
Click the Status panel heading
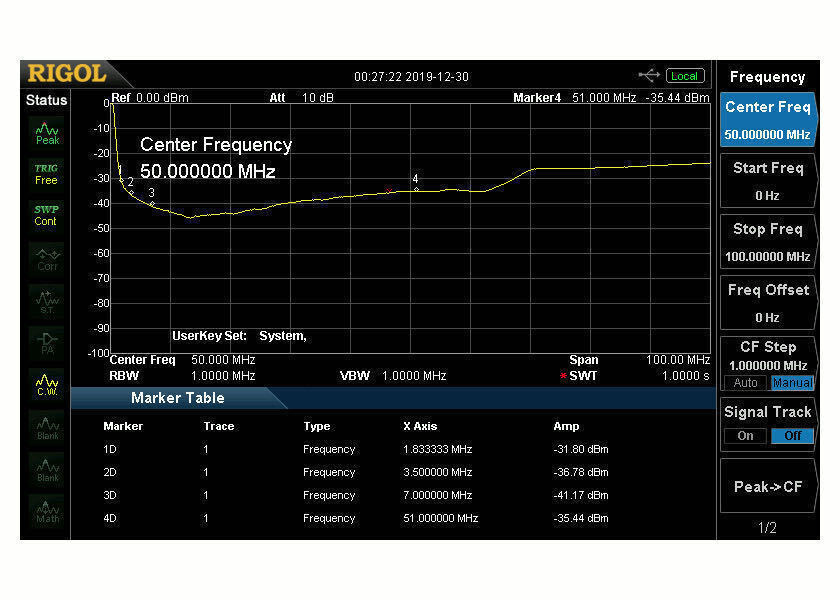(47, 100)
